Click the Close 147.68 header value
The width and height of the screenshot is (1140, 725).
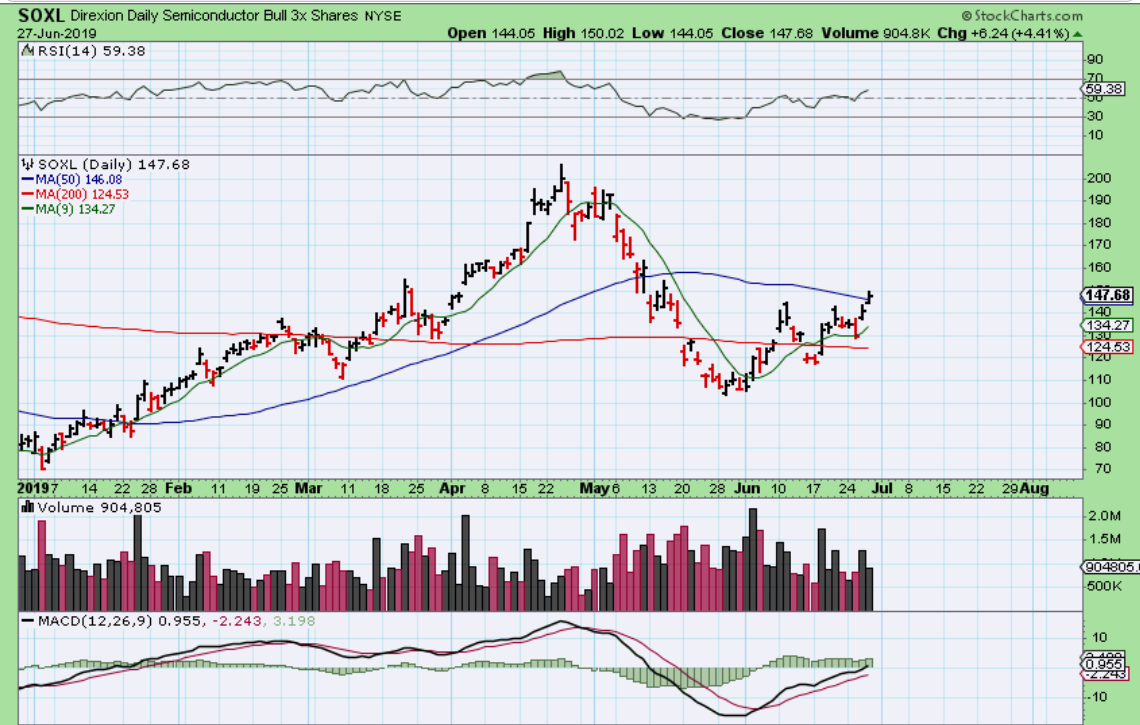pos(767,33)
